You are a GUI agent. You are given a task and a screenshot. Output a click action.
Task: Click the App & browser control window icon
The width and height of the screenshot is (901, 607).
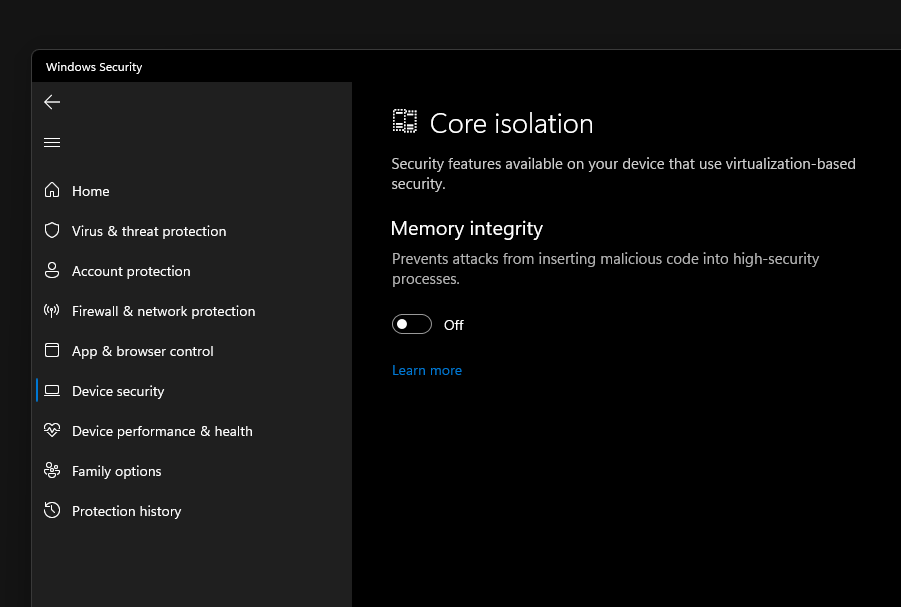click(52, 351)
